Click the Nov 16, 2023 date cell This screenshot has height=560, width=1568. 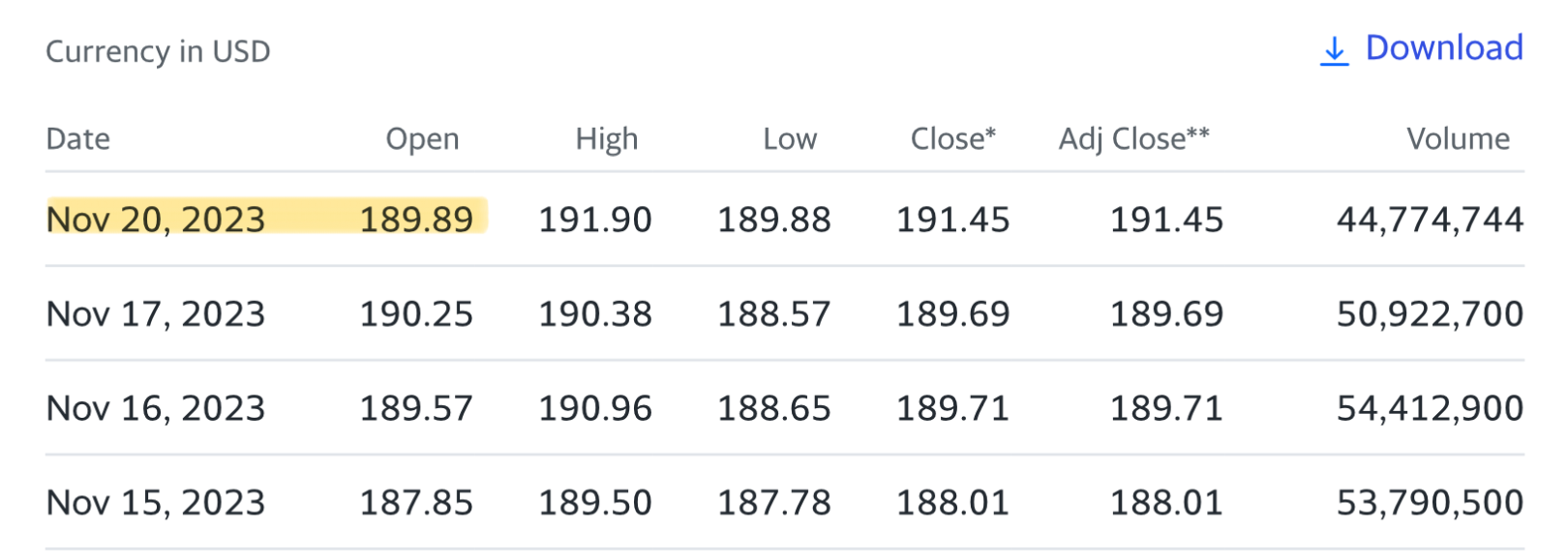click(x=156, y=408)
